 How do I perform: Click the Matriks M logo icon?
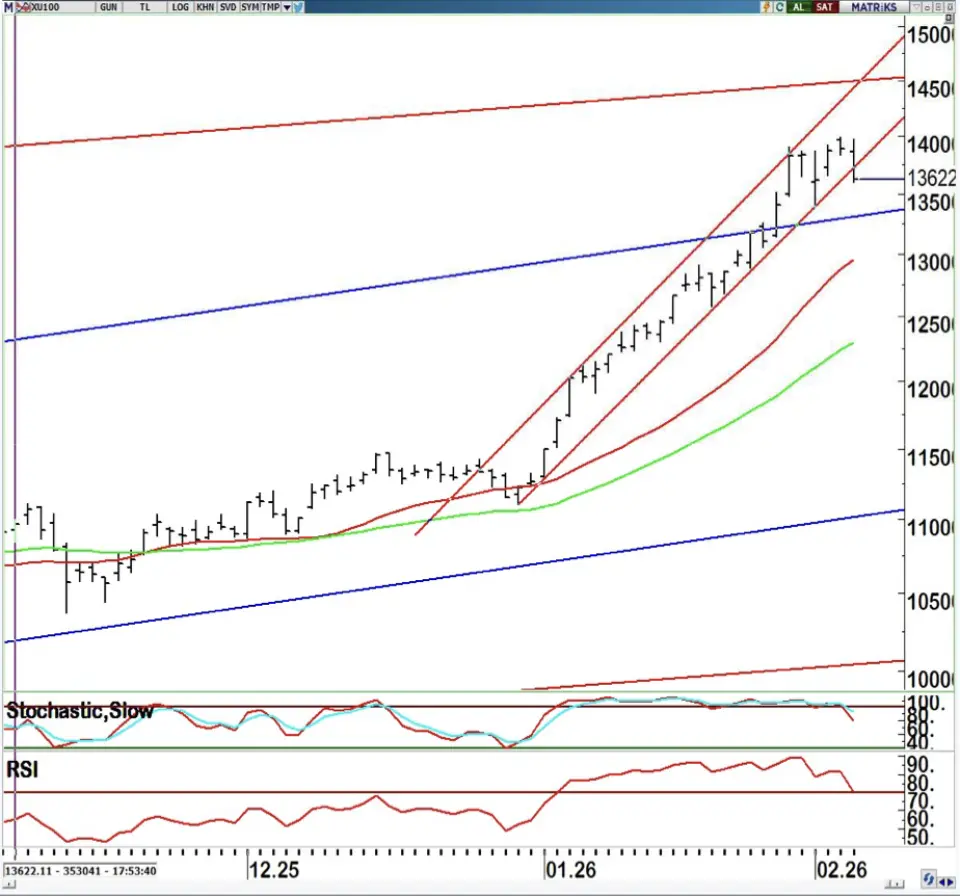pyautogui.click(x=7, y=7)
